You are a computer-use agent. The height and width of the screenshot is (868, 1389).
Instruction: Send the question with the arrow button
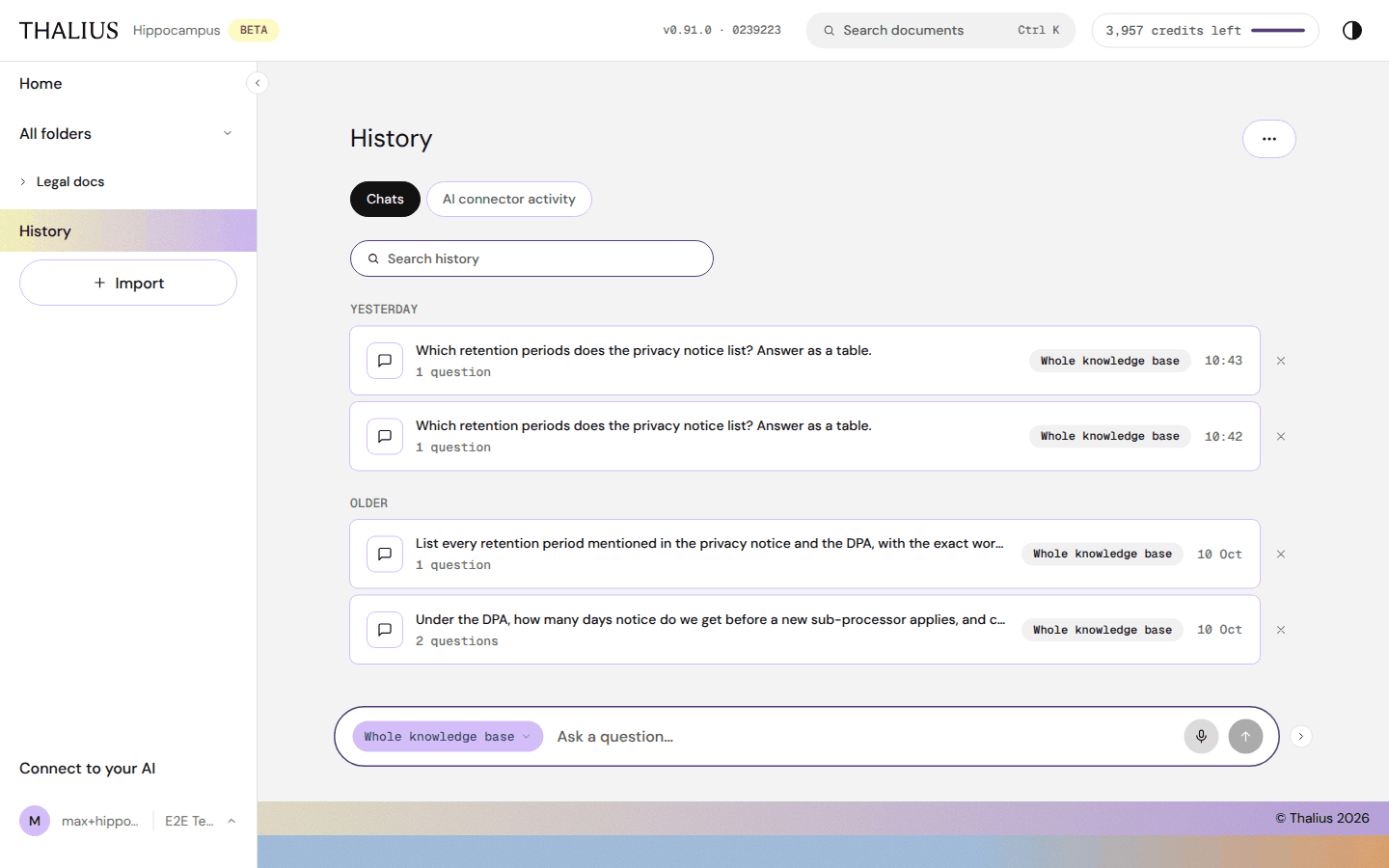pyautogui.click(x=1245, y=736)
